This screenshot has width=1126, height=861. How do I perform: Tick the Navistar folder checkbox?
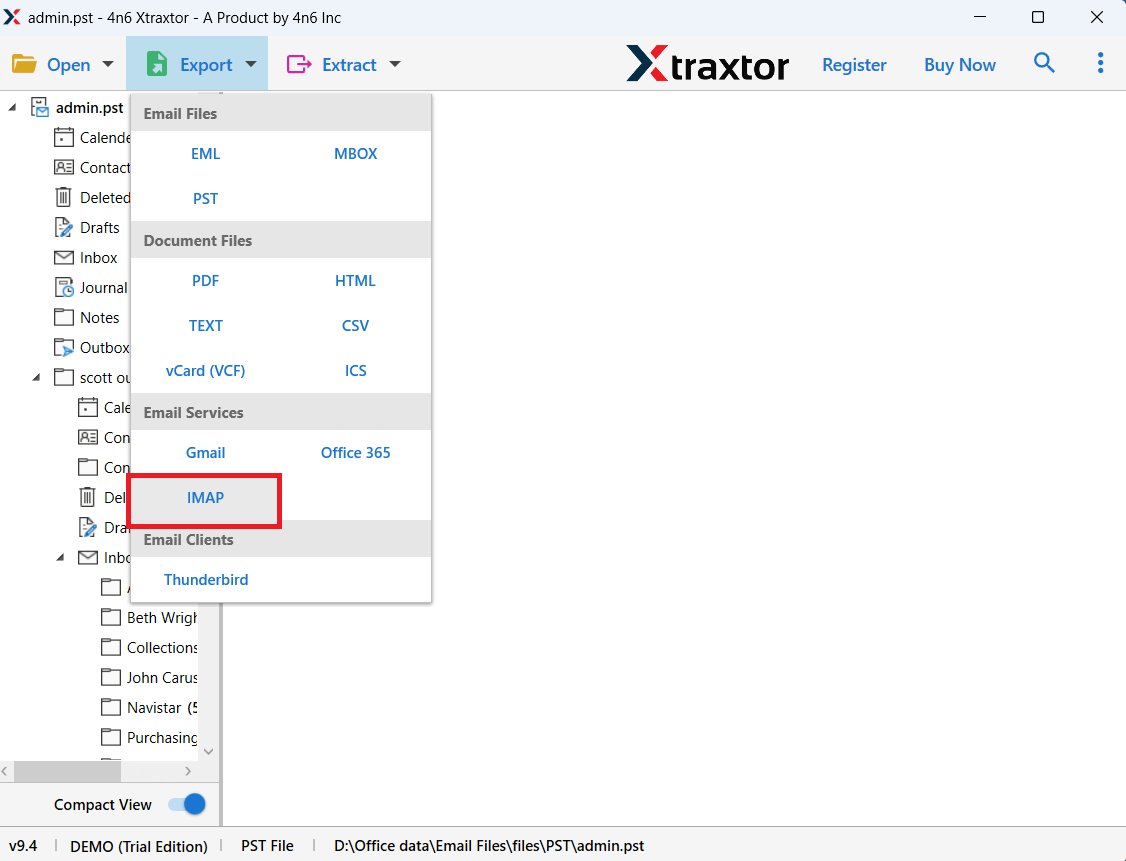point(111,707)
